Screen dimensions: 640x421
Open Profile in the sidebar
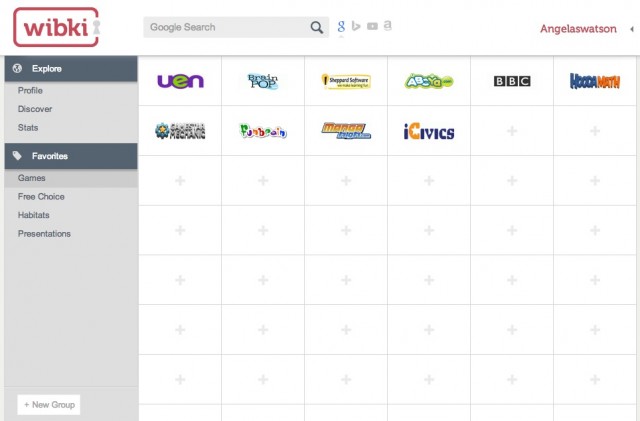pyautogui.click(x=30, y=91)
